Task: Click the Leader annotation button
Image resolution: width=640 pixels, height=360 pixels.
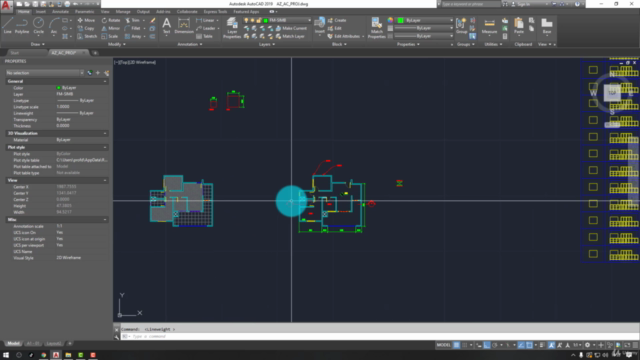Action: [x=206, y=28]
